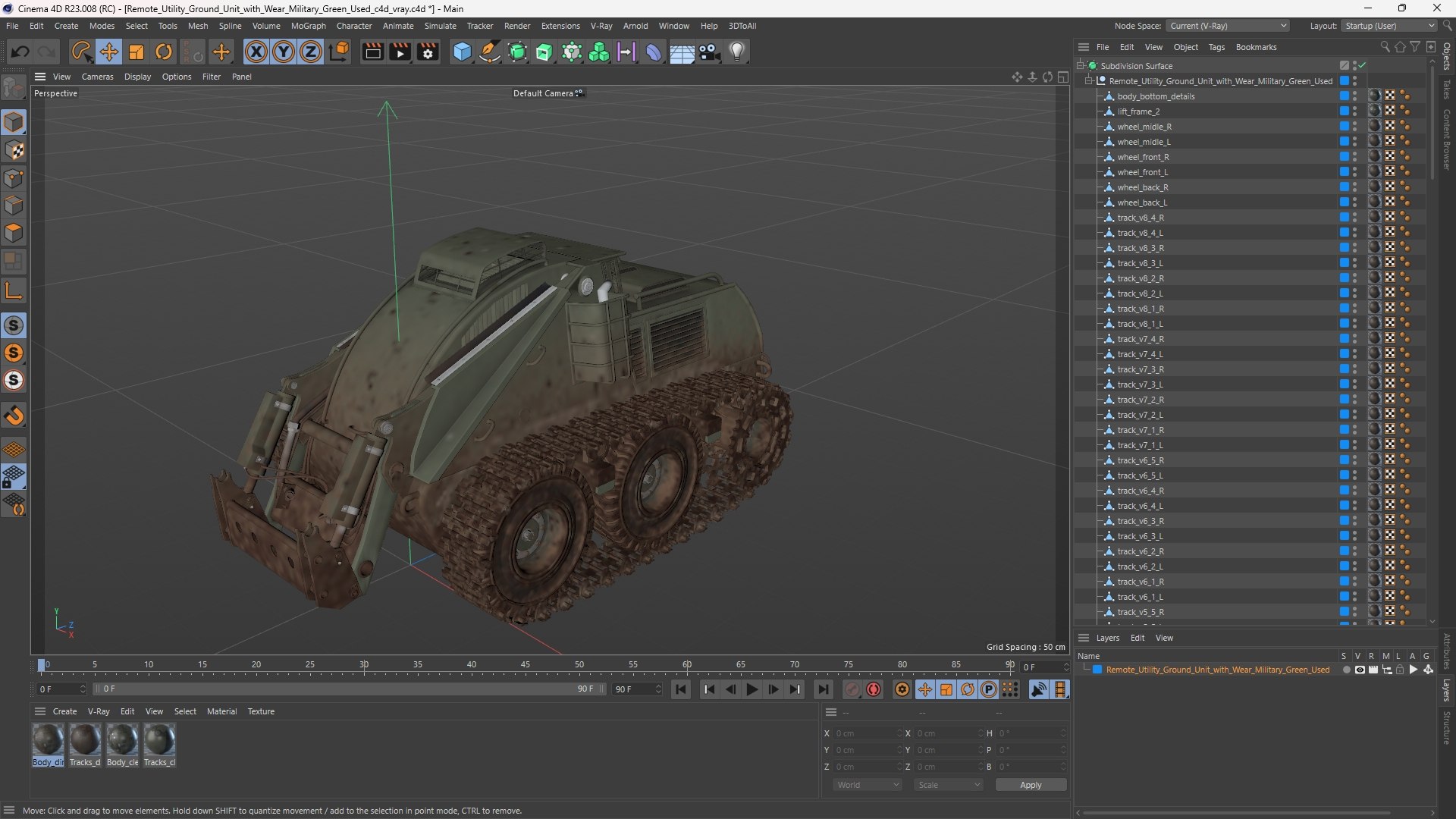This screenshot has width=1456, height=819.
Task: Open material manager Create menu
Action: point(64,711)
